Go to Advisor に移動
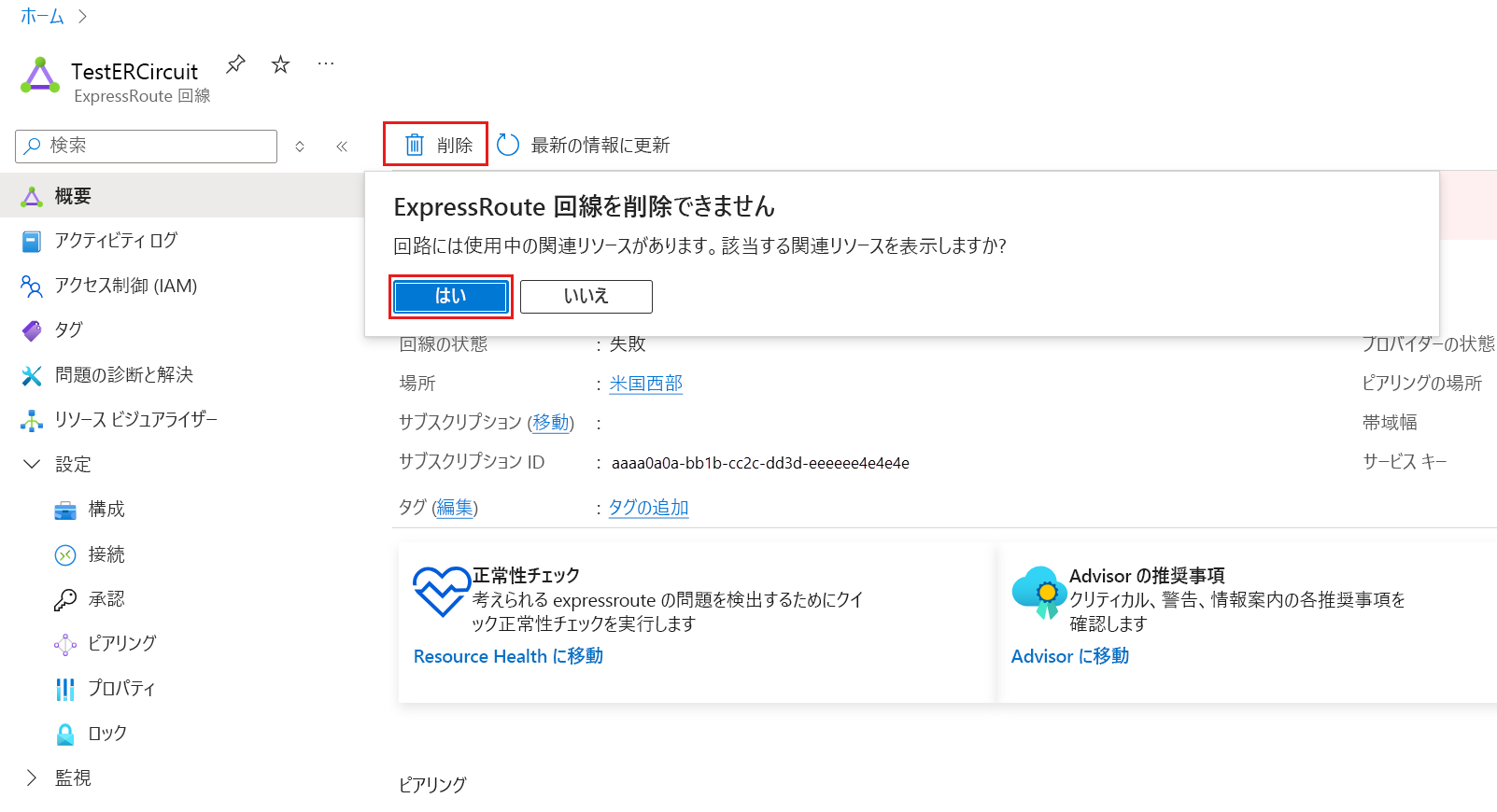The image size is (1497, 812). click(x=1070, y=656)
